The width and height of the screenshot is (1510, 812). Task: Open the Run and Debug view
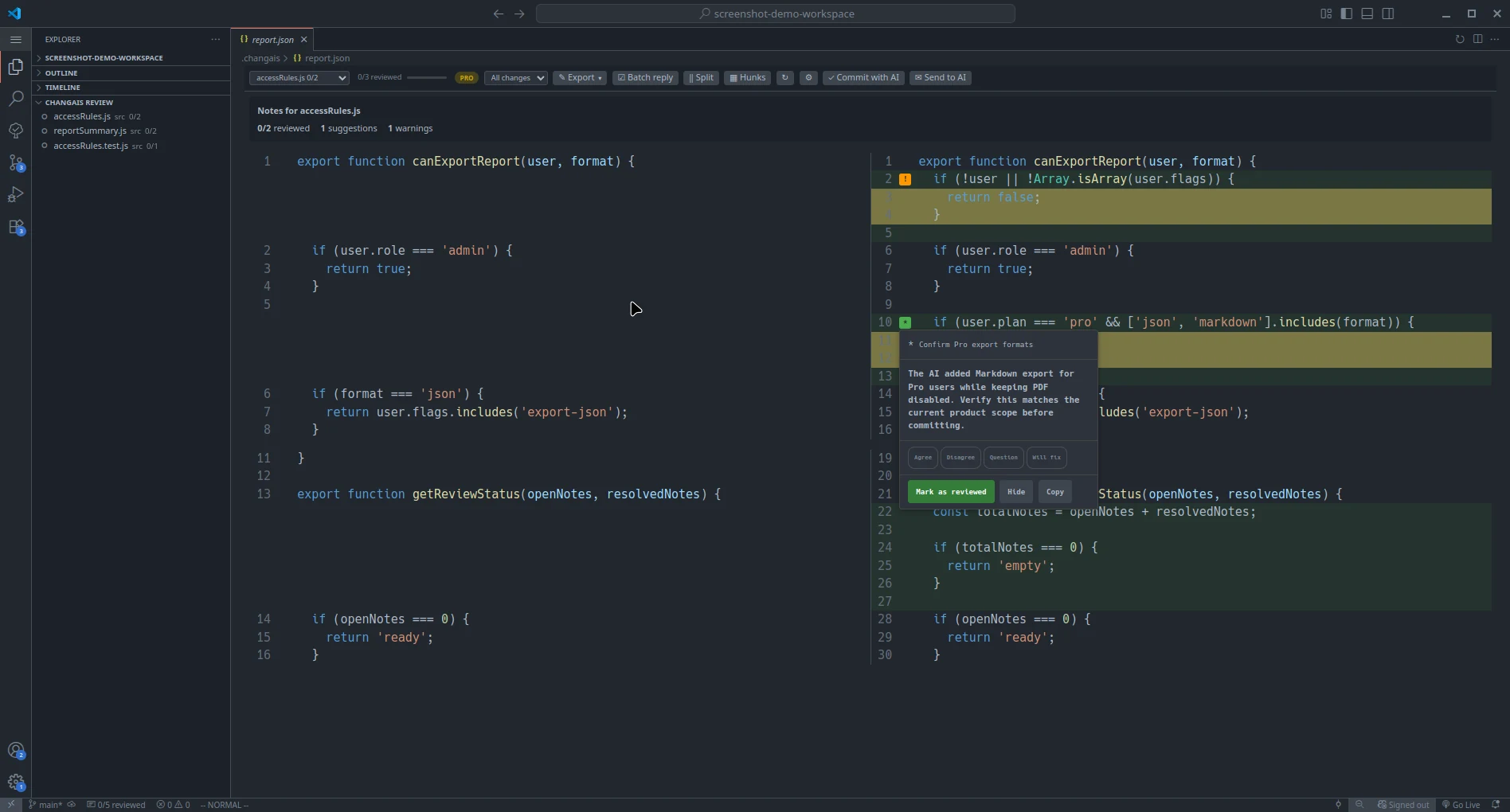click(16, 194)
